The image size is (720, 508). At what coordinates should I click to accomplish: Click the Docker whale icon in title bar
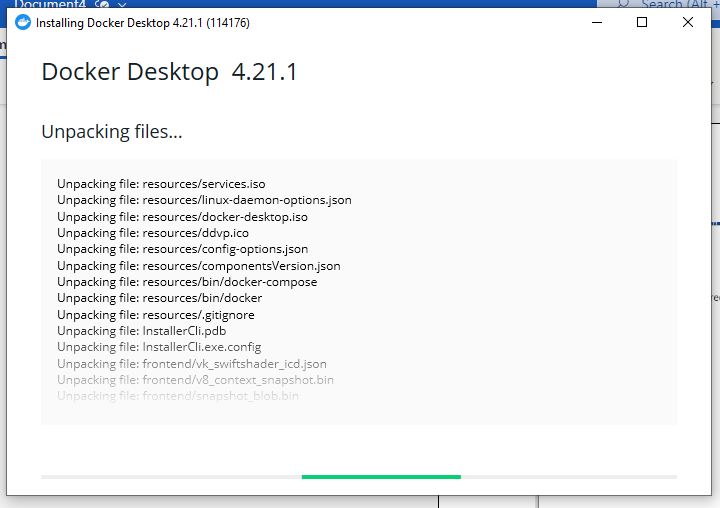pyautogui.click(x=23, y=23)
